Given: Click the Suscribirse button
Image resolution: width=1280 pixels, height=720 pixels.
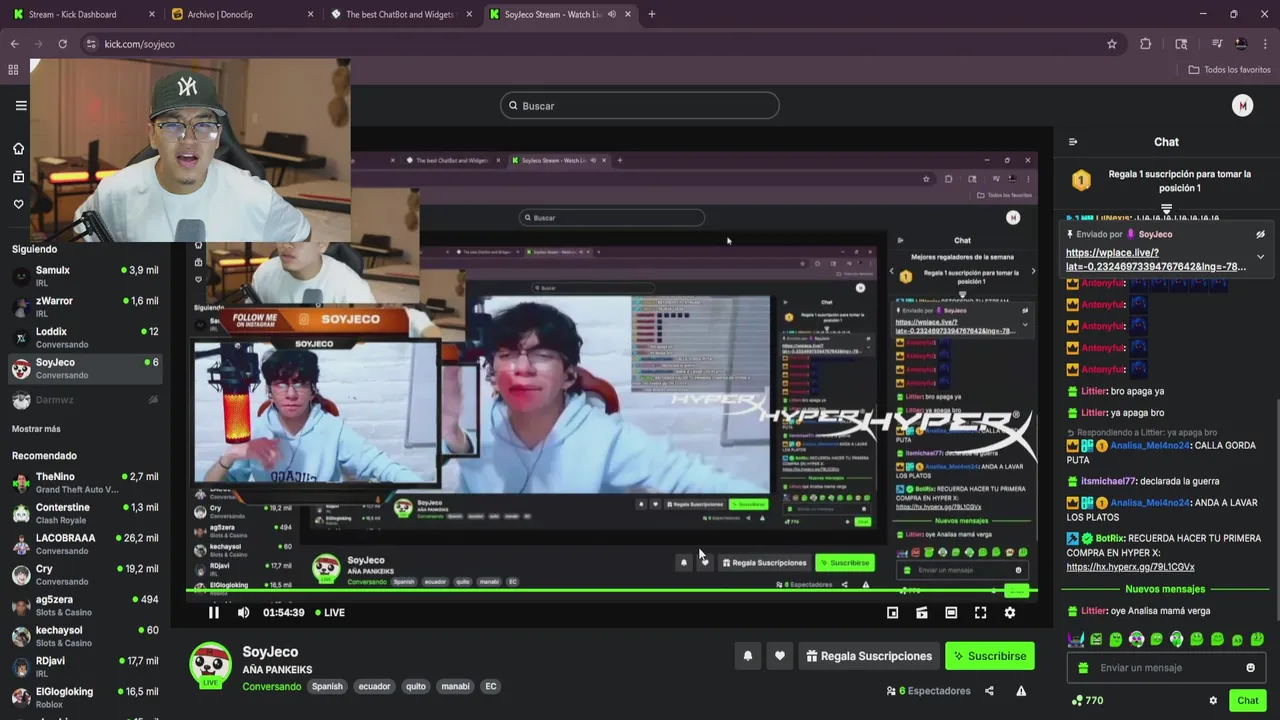Looking at the screenshot, I should point(990,656).
